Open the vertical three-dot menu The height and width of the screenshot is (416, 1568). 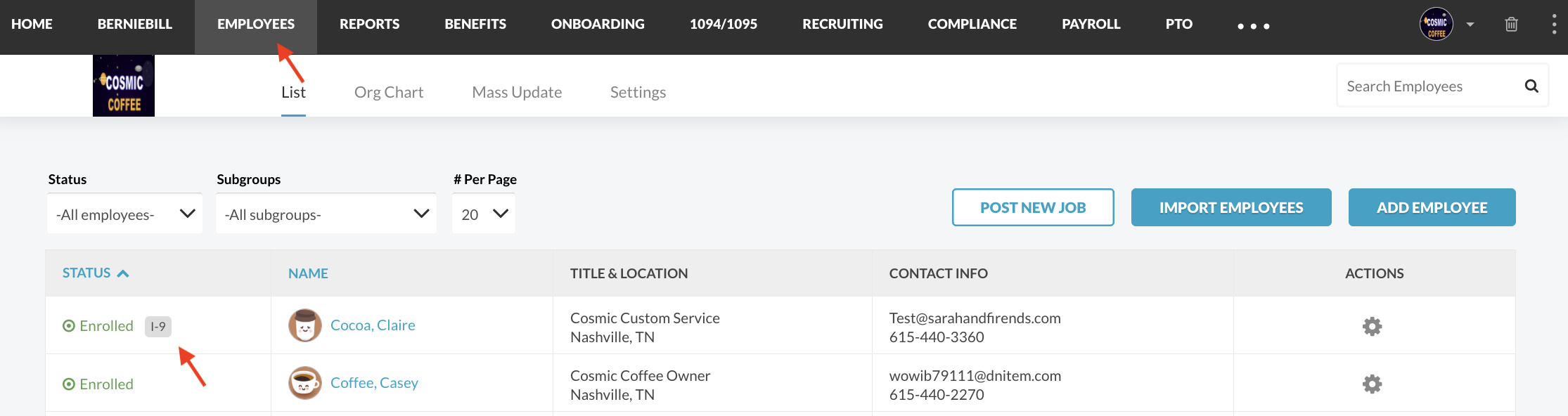[1554, 25]
